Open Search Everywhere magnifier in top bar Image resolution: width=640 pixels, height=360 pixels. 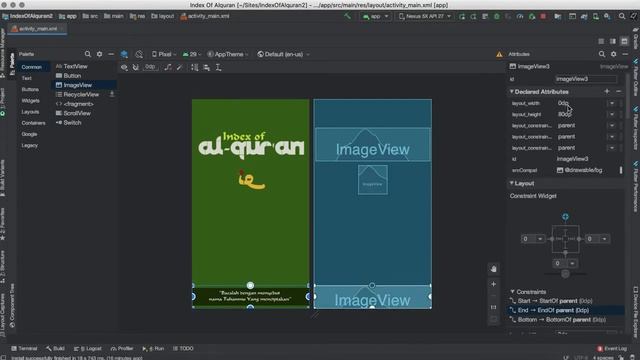[622, 16]
